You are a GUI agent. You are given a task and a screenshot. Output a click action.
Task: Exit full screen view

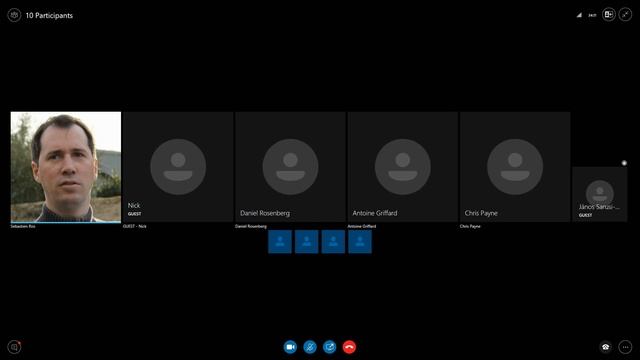click(x=625, y=15)
